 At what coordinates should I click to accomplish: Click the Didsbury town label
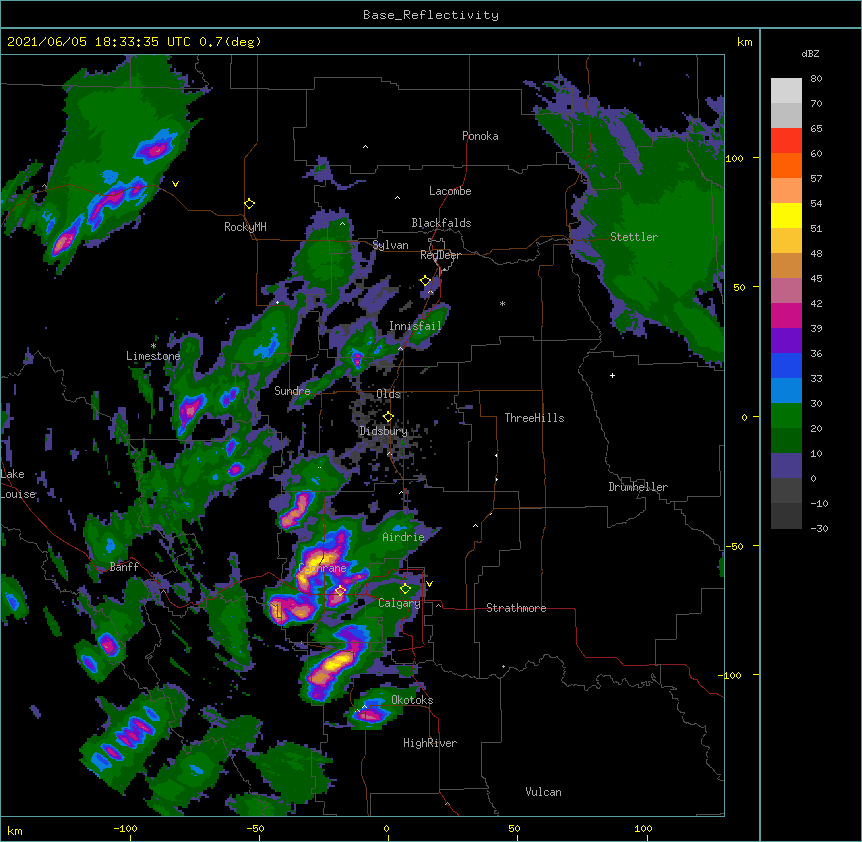click(383, 431)
